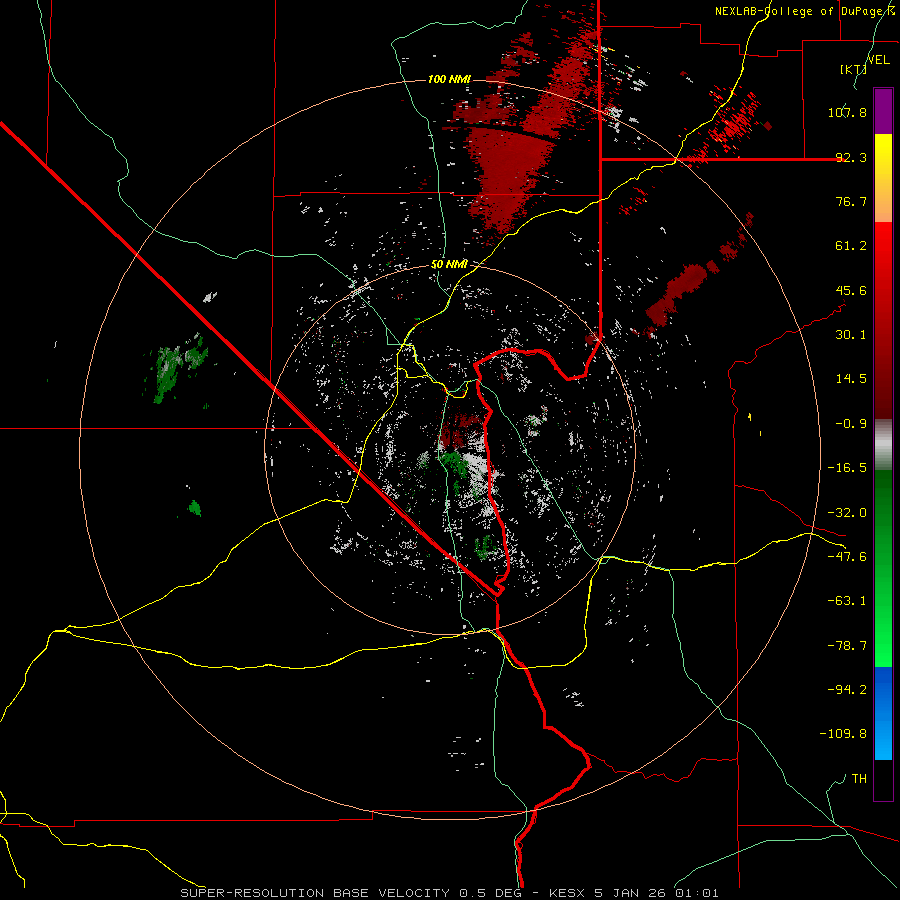Viewport: 900px width, 900px height.
Task: Click the 100 NMI range ring label
Action: click(449, 79)
